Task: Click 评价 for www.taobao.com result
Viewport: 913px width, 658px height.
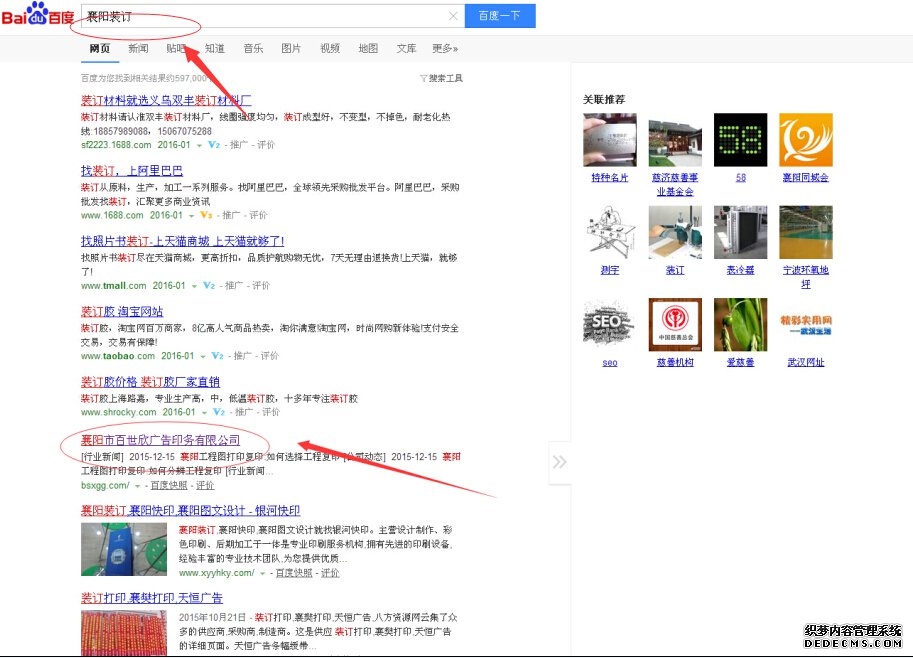Action: 269,356
